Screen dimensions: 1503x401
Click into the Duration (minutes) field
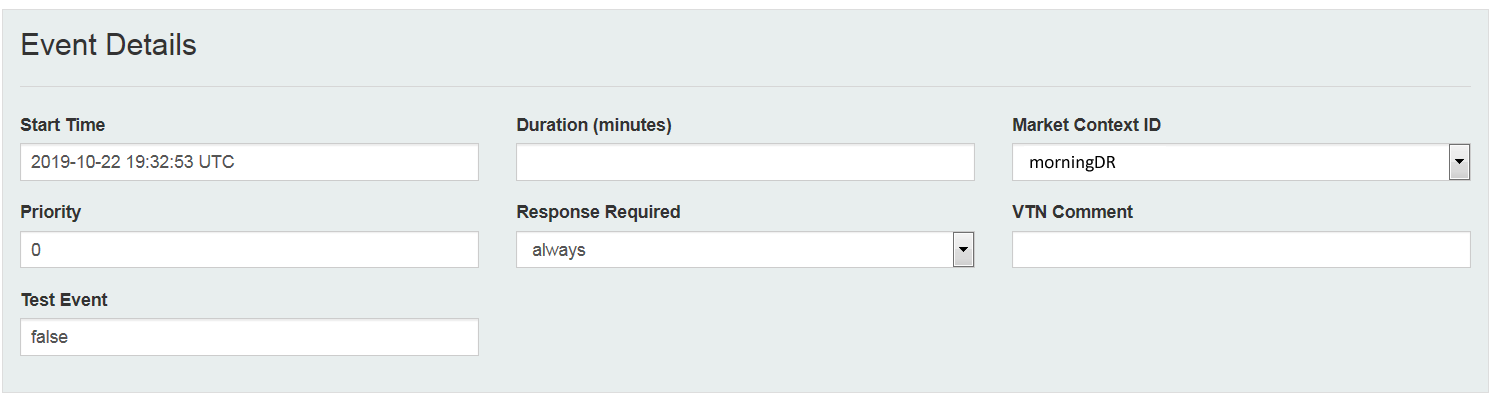[745, 162]
